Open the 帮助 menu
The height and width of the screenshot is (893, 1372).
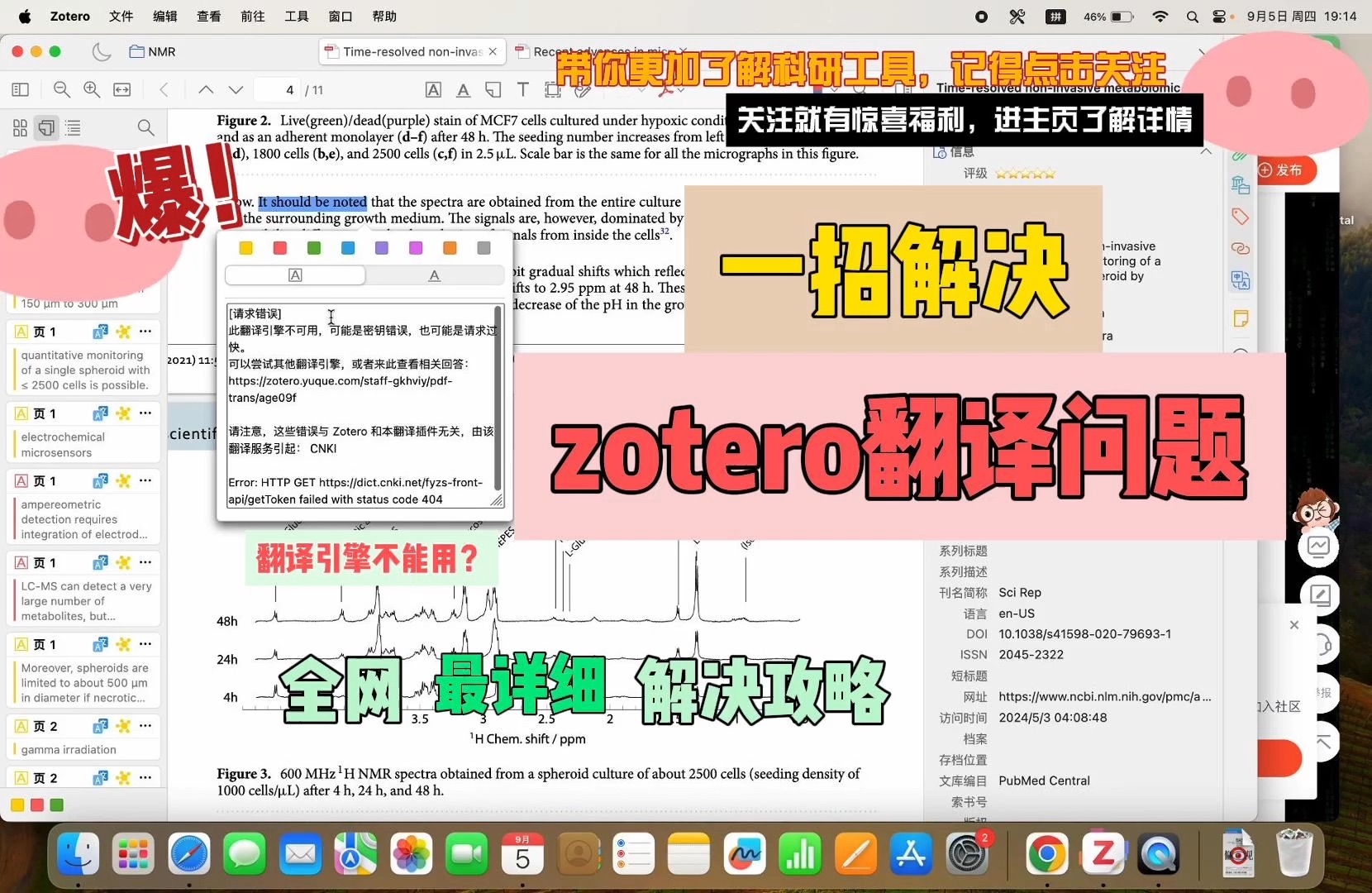(x=384, y=17)
